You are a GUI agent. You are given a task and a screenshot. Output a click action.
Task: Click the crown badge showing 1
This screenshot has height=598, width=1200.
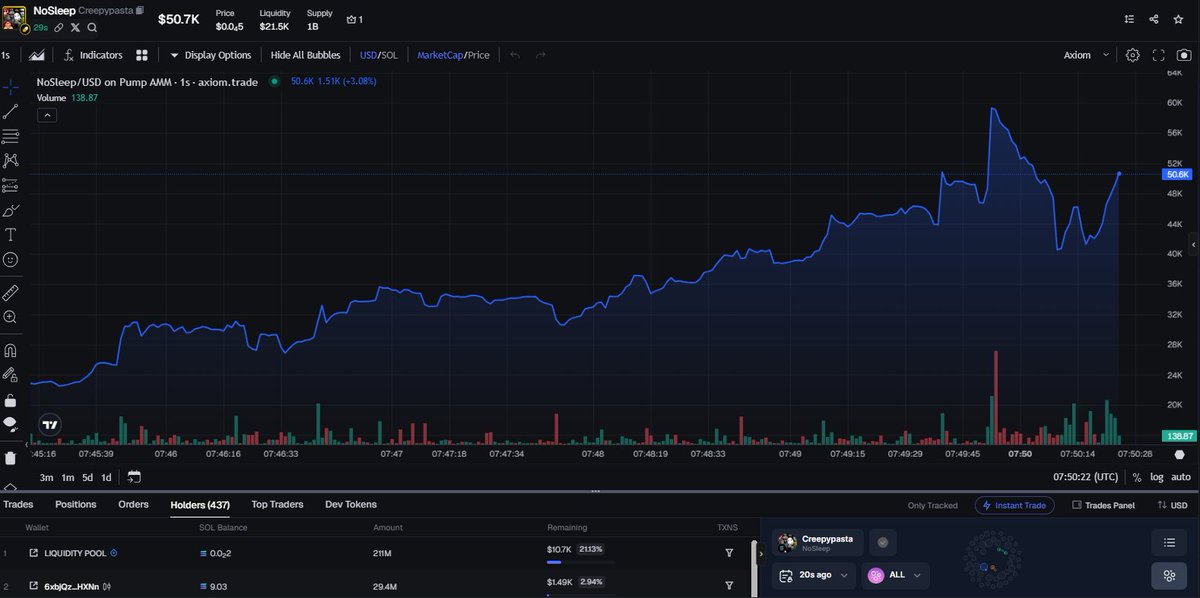pyautogui.click(x=354, y=19)
